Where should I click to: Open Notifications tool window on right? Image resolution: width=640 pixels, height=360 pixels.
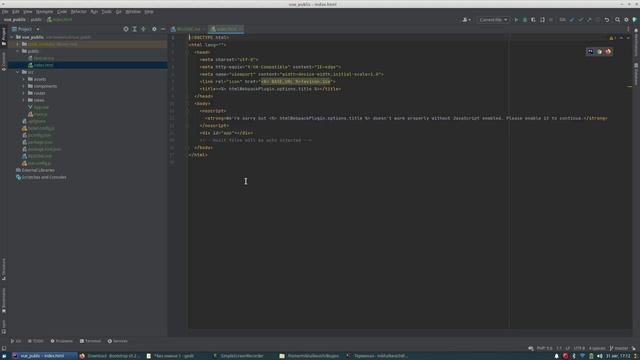(x=636, y=42)
